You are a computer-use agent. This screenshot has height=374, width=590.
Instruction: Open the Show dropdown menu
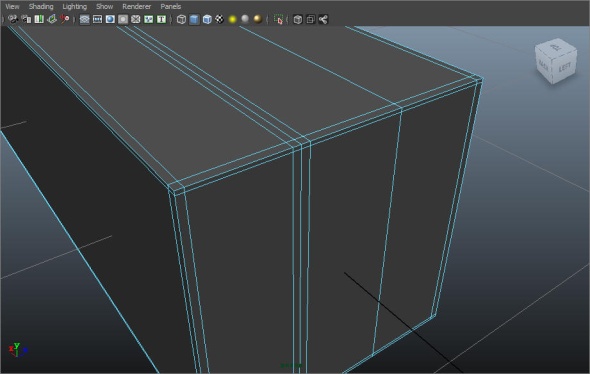click(104, 6)
